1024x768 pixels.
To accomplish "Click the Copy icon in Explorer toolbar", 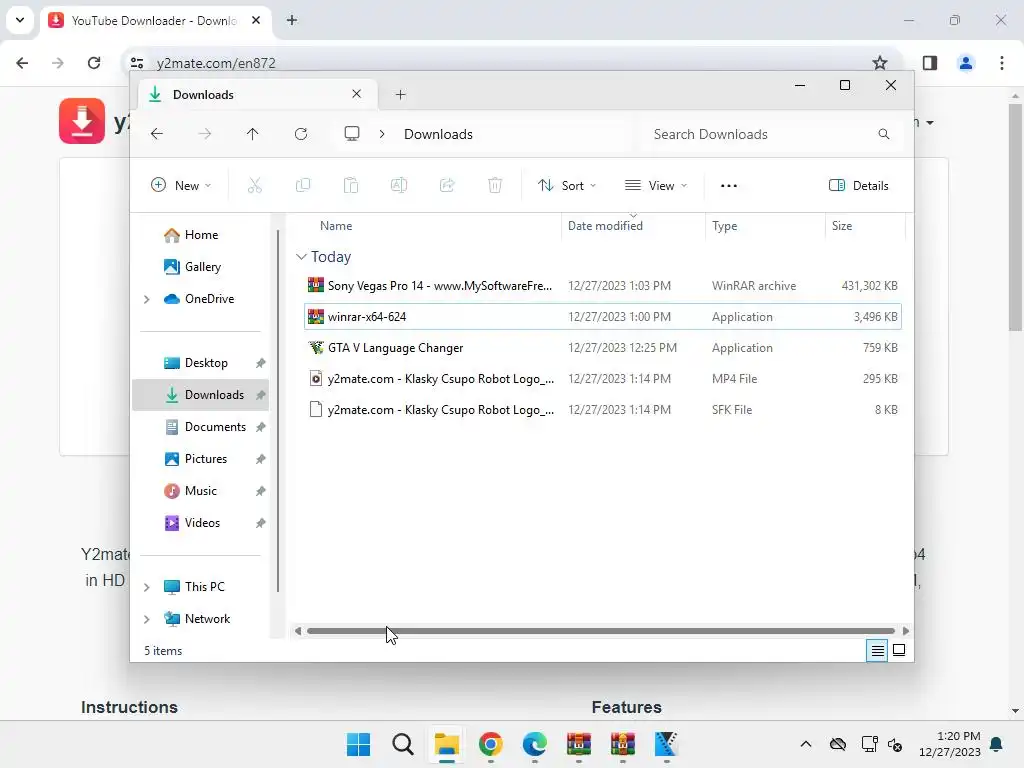I will click(303, 185).
